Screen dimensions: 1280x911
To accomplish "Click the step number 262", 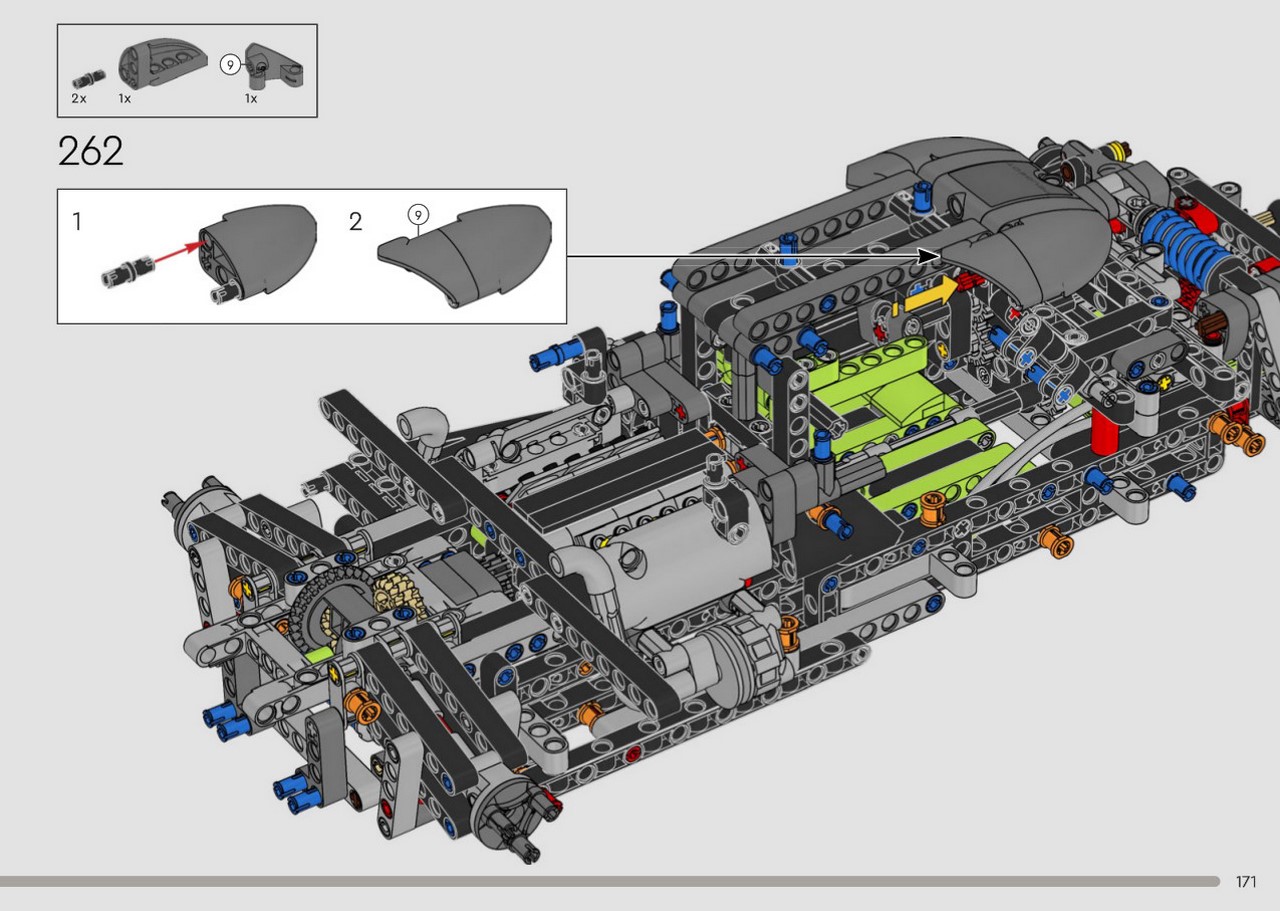I will pyautogui.click(x=91, y=152).
